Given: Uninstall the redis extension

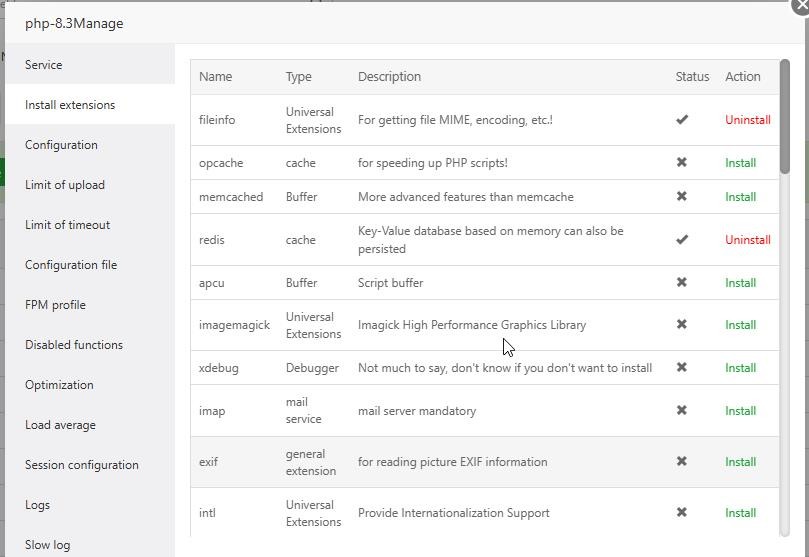Looking at the screenshot, I should click(x=747, y=240).
